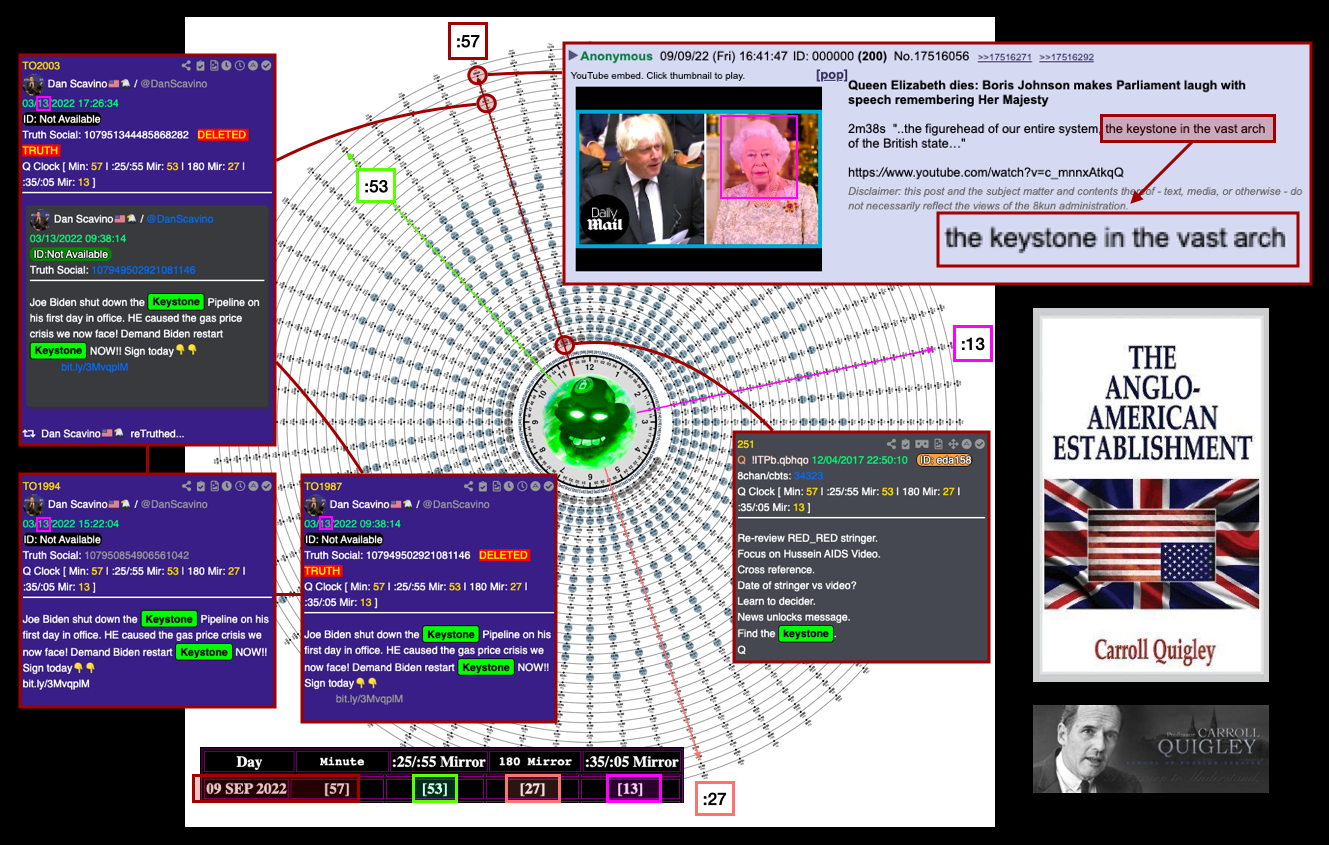Click DELETED TRUTH label on post TO1987
The width and height of the screenshot is (1329, 845).
pos(503,555)
